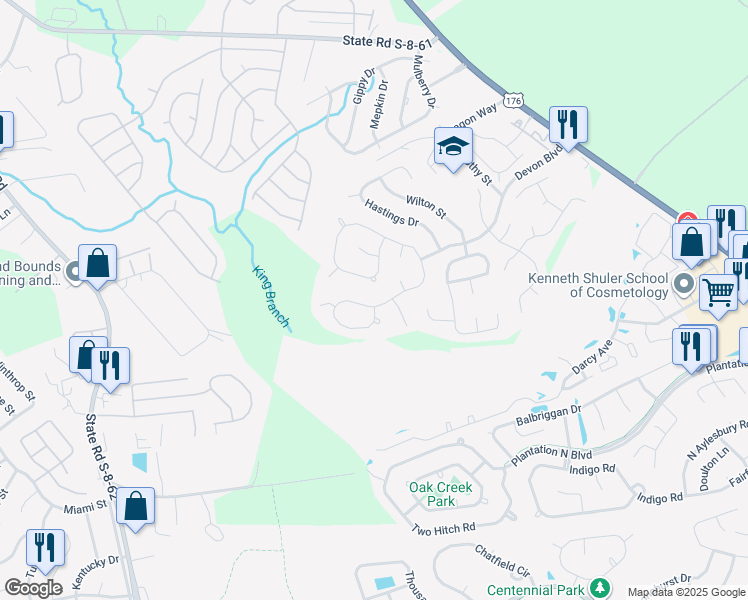The width and height of the screenshot is (748, 600).
Task: Open the Kenneth Shuler School location pin
Action: click(x=684, y=284)
